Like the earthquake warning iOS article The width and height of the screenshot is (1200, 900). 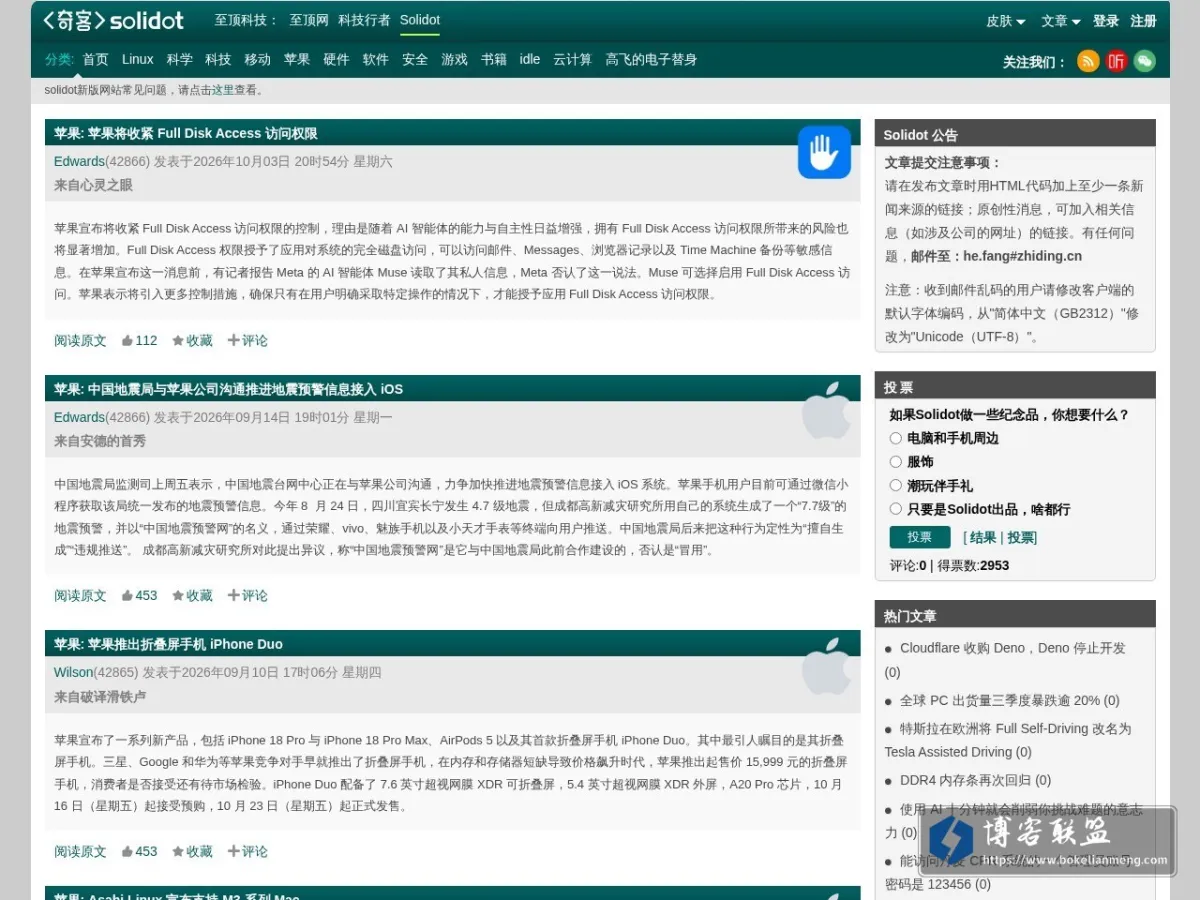pos(139,595)
